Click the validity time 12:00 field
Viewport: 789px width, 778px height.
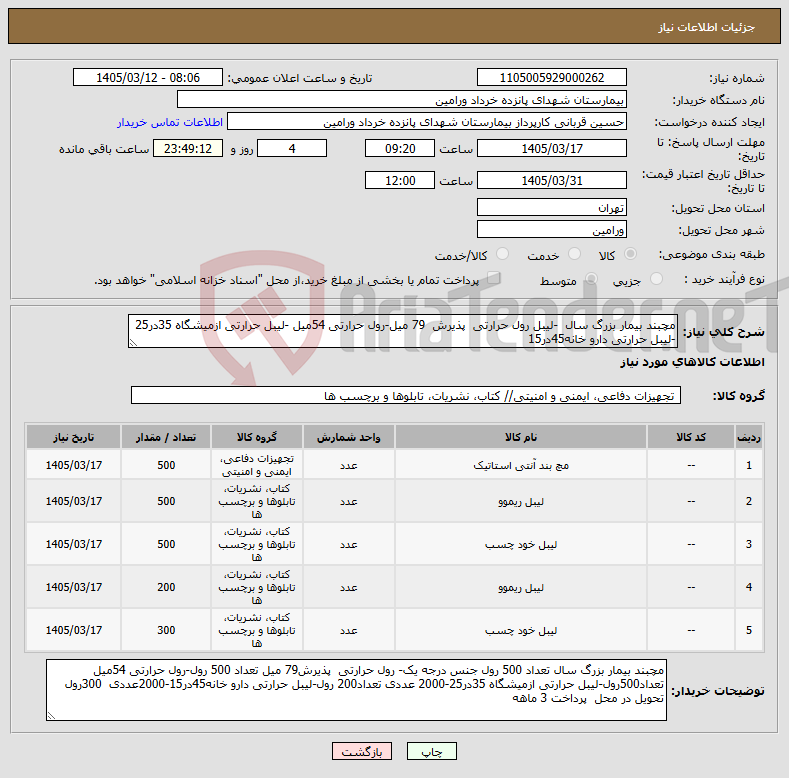(400, 180)
